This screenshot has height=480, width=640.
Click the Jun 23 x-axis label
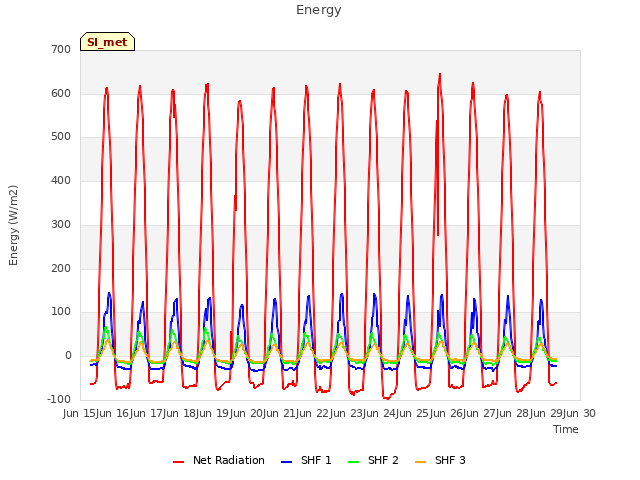[347, 413]
